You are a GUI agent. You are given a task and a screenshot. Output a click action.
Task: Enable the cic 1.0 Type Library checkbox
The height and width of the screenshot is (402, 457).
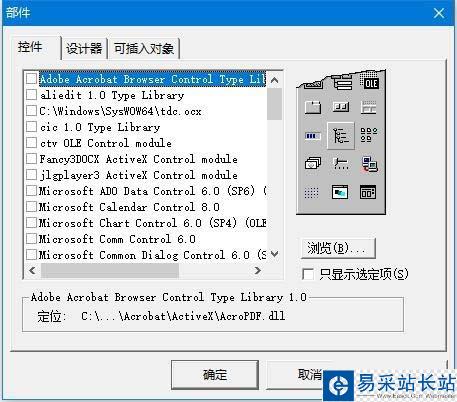[31, 127]
